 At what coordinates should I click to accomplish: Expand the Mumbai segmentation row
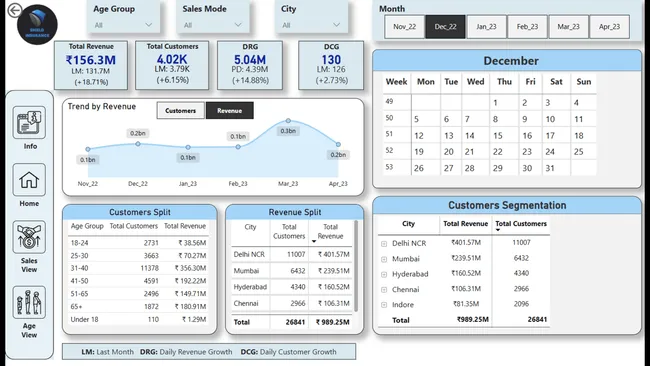click(384, 259)
